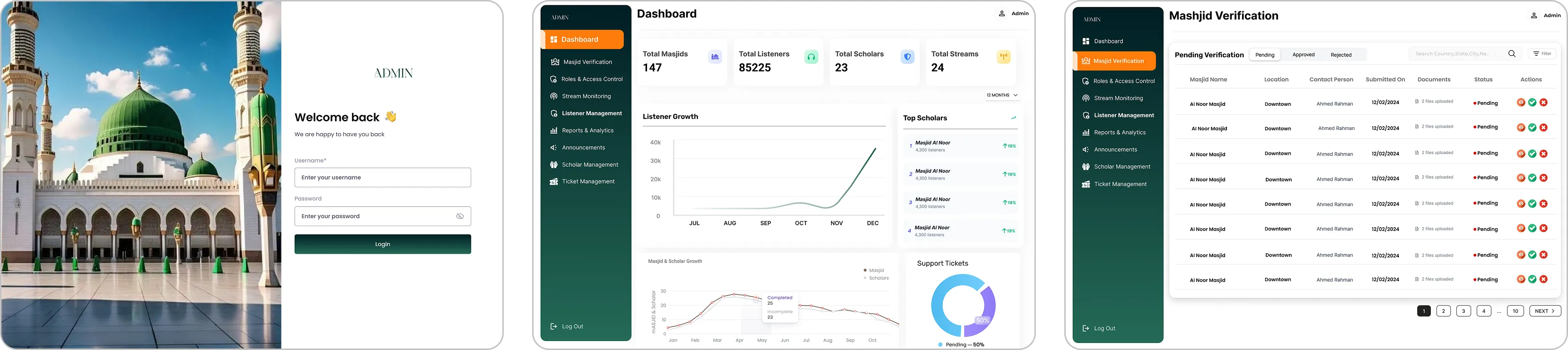Click the 'Masjid Name' column header
The height and width of the screenshot is (350, 1568).
click(1208, 80)
